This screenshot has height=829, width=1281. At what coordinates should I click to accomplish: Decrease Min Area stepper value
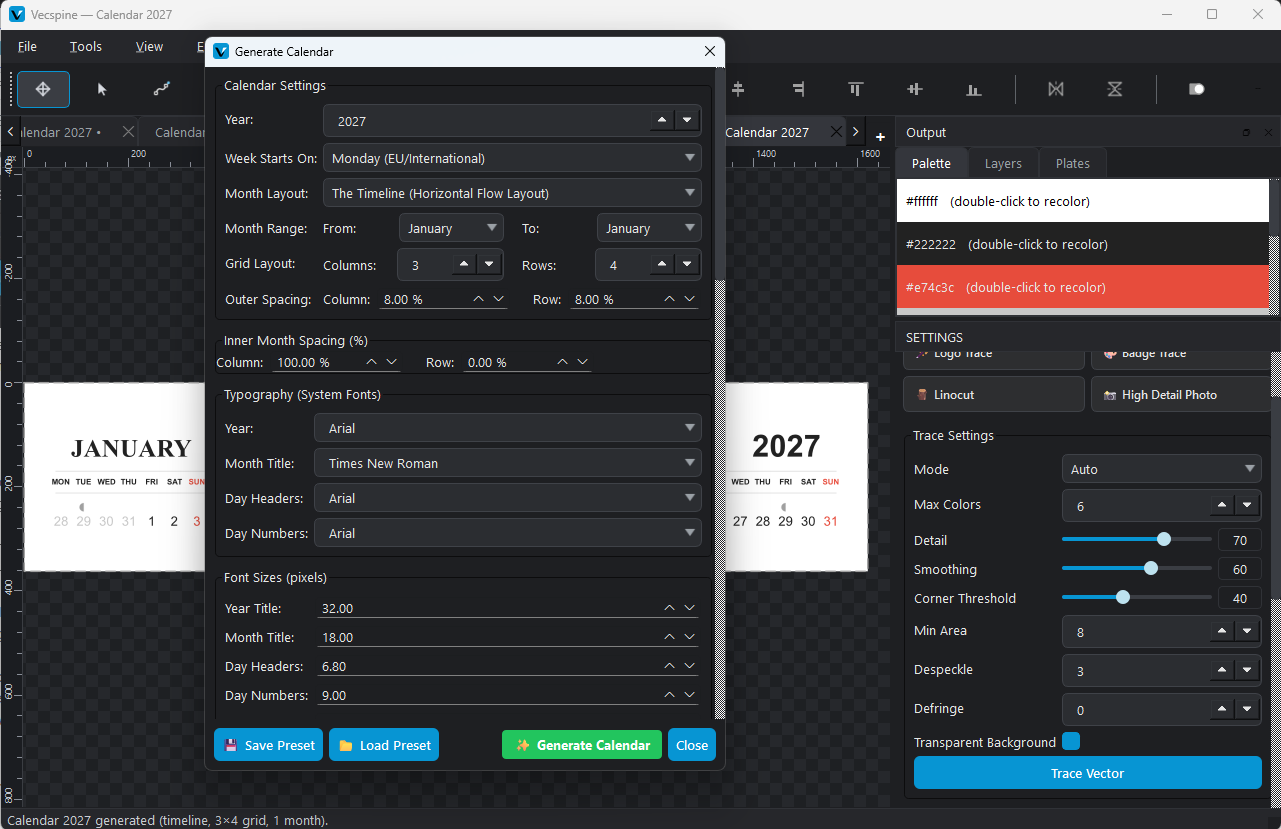click(x=1246, y=631)
